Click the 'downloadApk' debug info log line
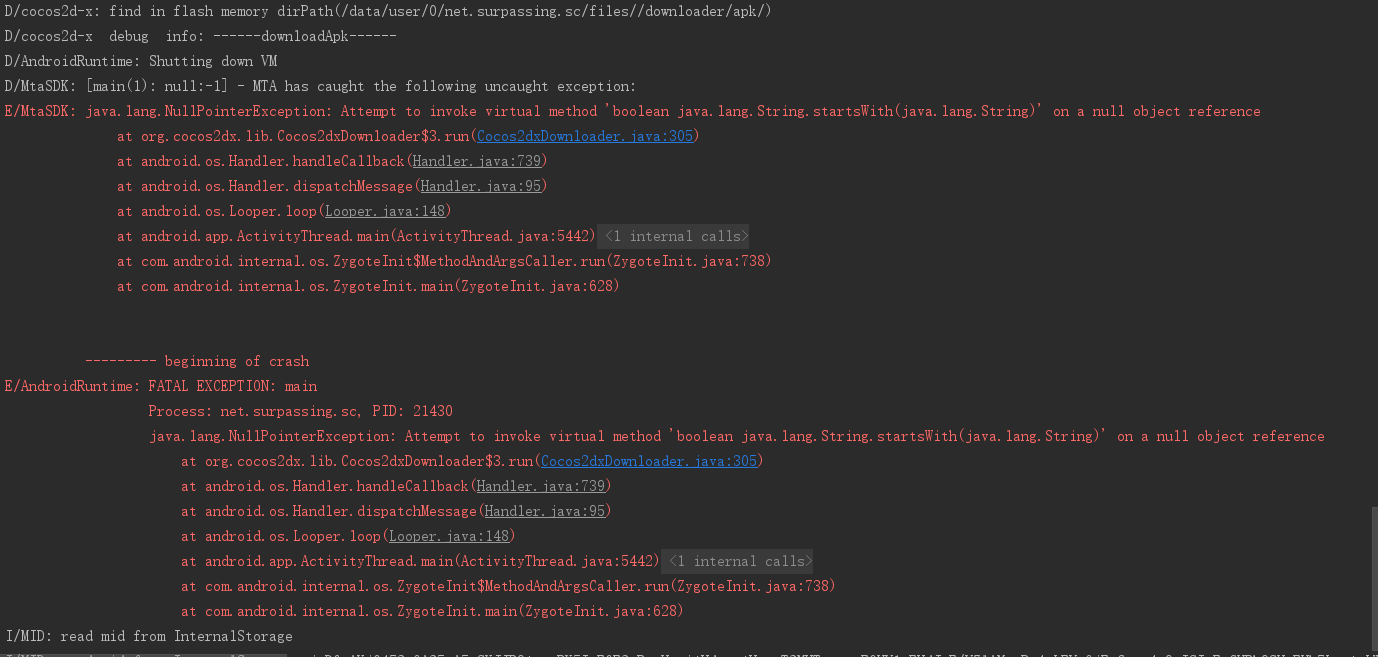Image resolution: width=1378 pixels, height=657 pixels. point(200,36)
